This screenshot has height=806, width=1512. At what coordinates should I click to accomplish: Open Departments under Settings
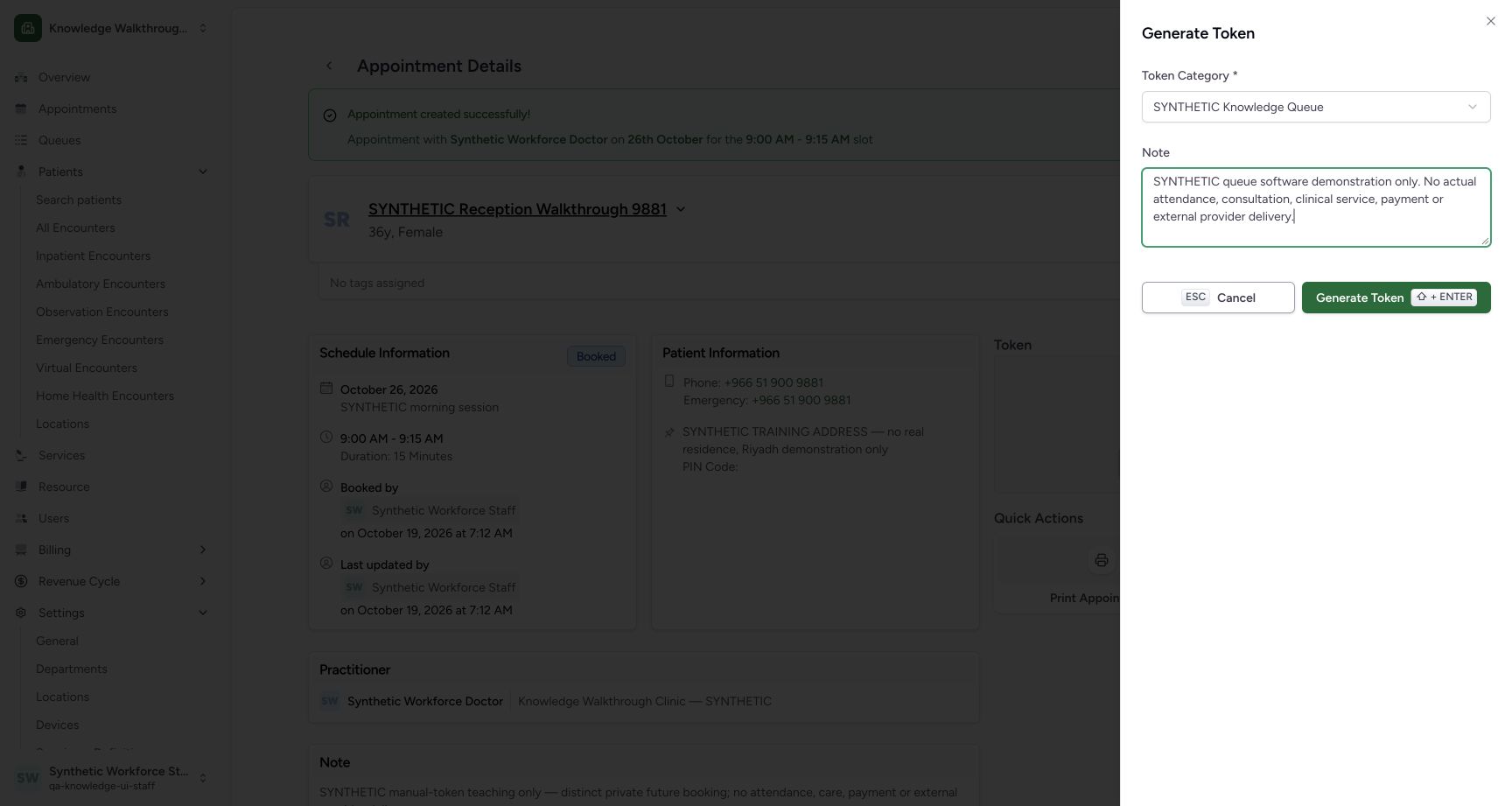pos(72,669)
